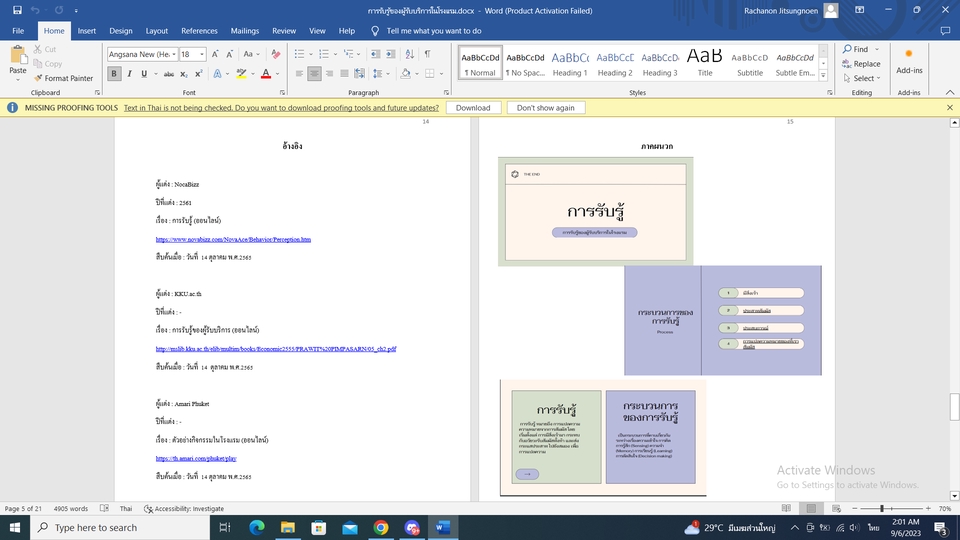Open the Add-ins icon in the ribbon

pos(909,61)
